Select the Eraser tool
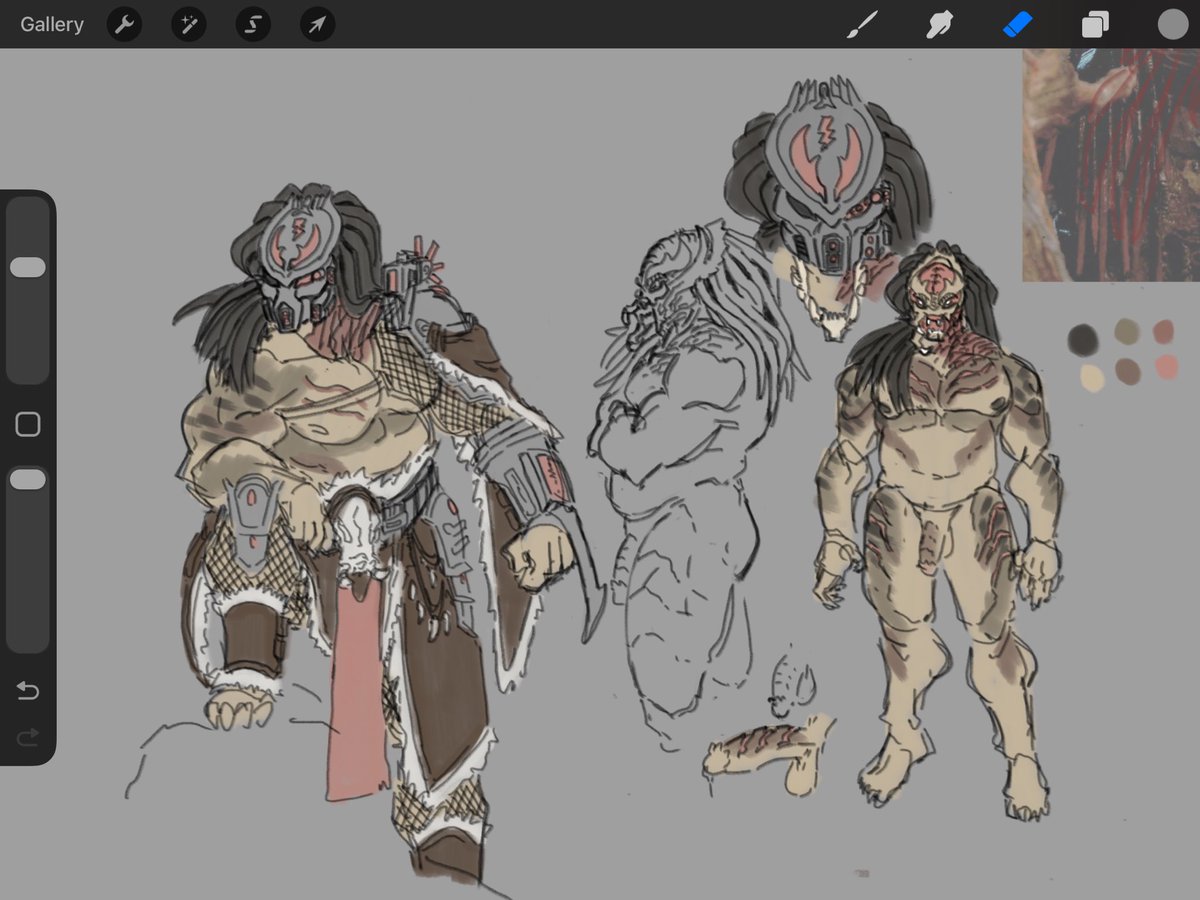Screen dimensions: 1200x900 tap(1017, 25)
